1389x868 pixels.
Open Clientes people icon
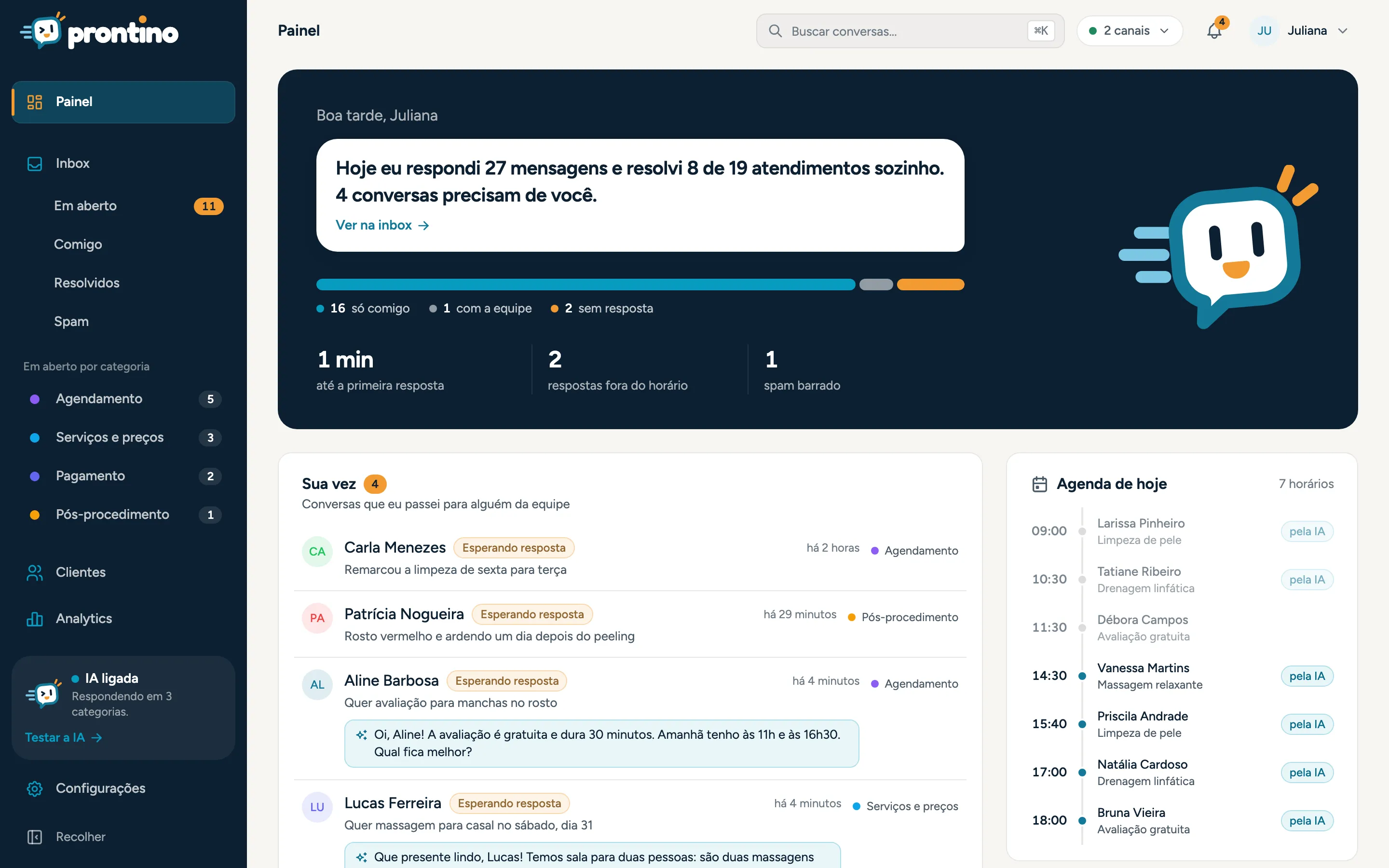[34, 572]
